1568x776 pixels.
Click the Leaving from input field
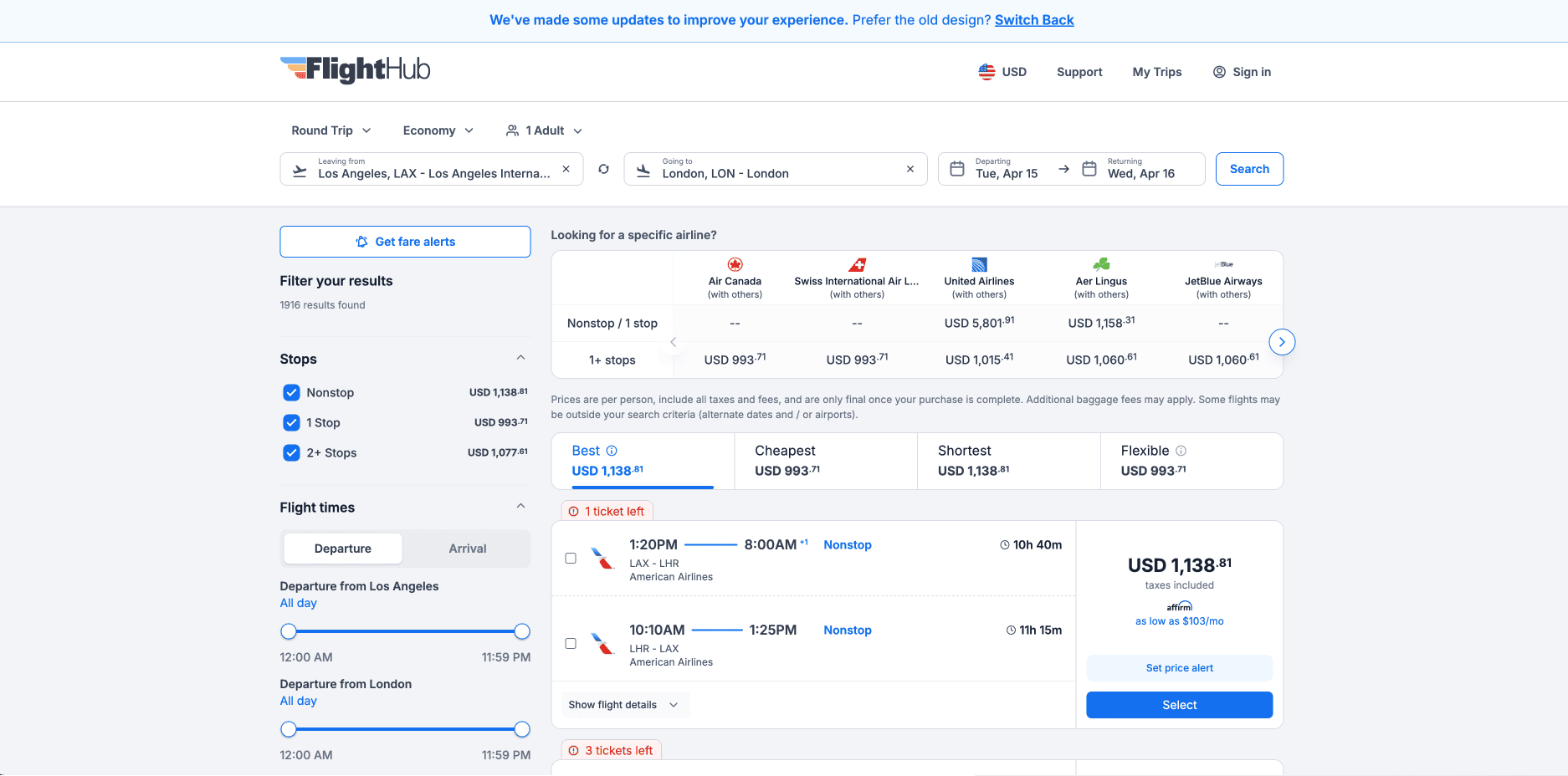tap(432, 169)
